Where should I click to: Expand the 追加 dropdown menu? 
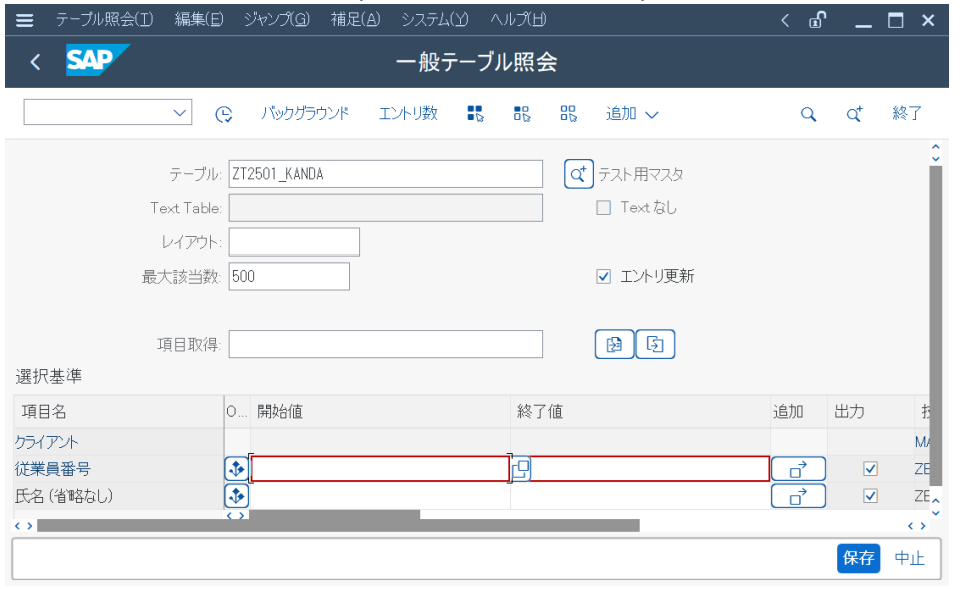point(632,114)
